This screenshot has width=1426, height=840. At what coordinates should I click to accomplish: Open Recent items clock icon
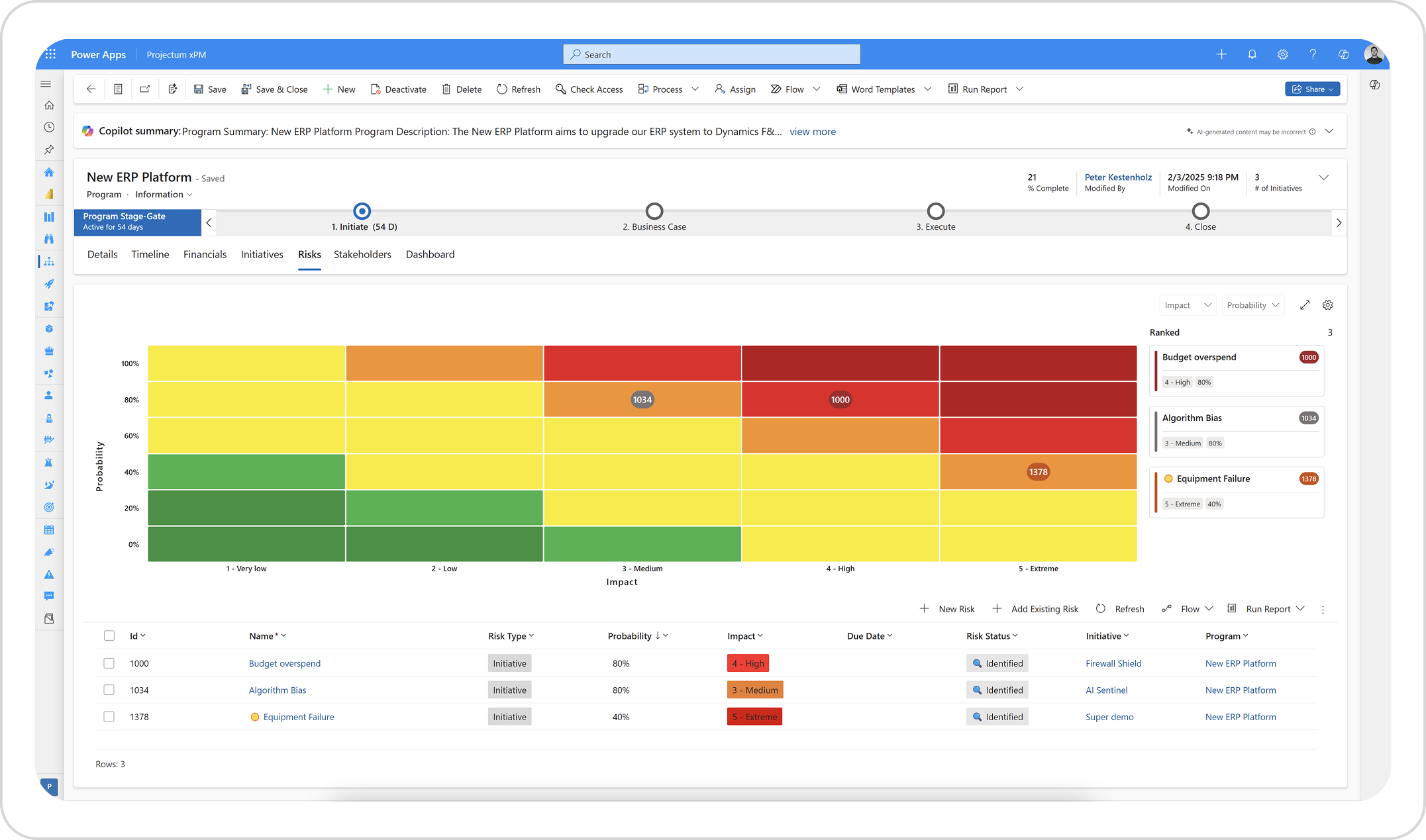[49, 127]
